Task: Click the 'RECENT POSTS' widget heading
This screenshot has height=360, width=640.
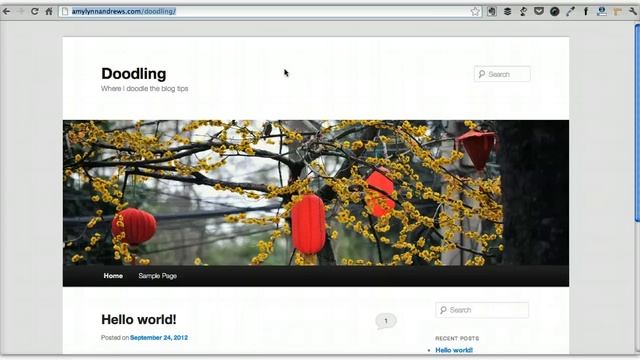Action: (457, 338)
